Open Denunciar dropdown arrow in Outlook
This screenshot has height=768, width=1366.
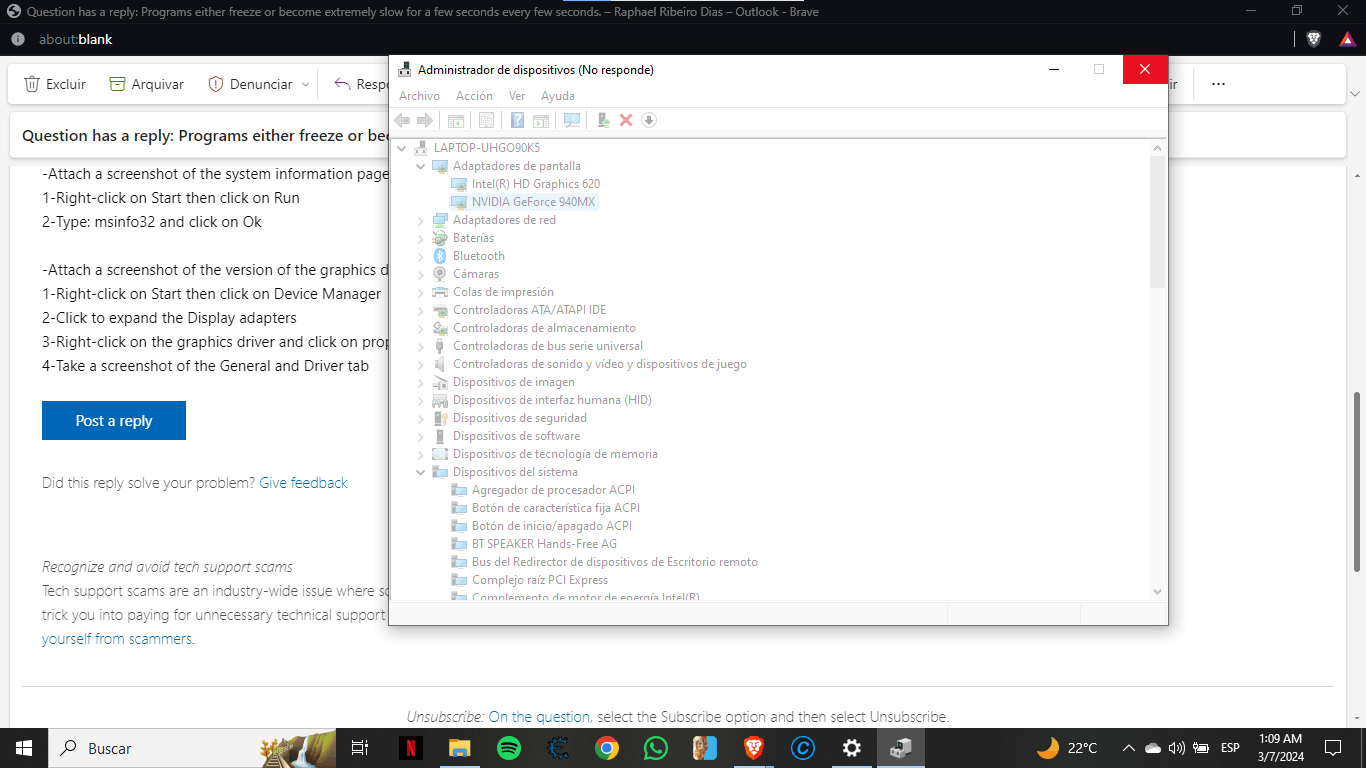pos(305,85)
